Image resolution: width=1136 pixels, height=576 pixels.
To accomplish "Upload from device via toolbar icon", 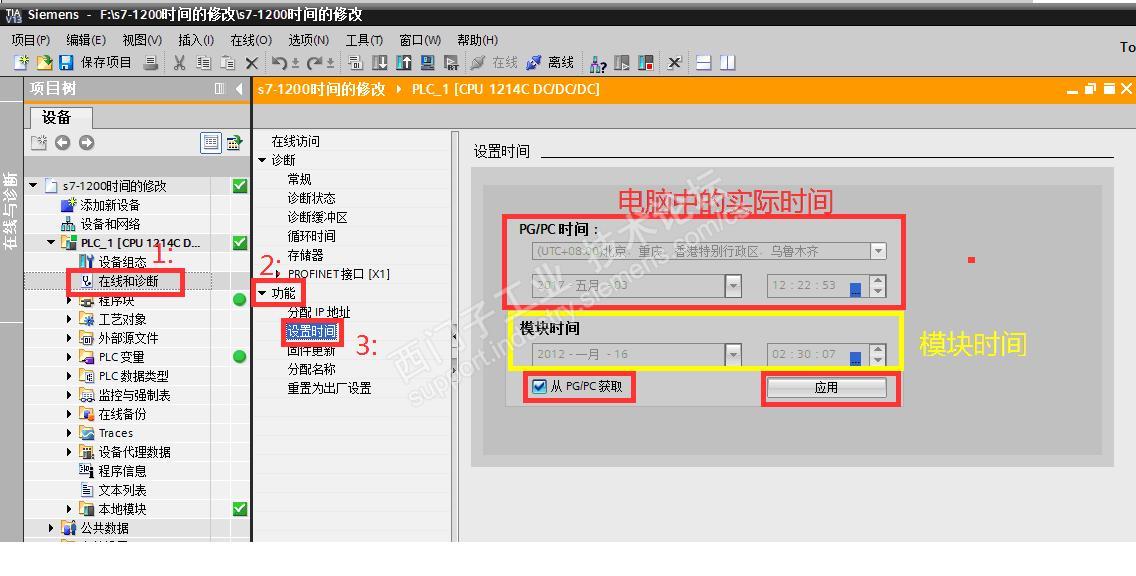I will (x=404, y=63).
